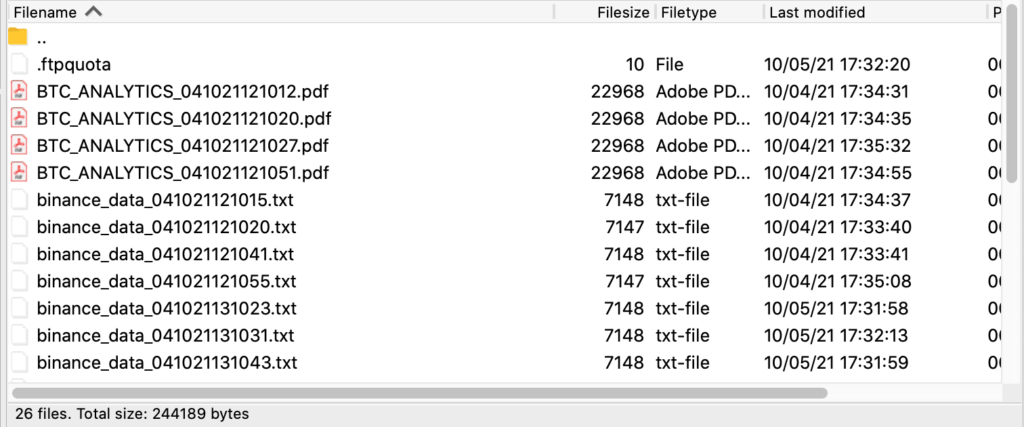
Task: Sort list by Filetype column header
Action: pyautogui.click(x=688, y=12)
